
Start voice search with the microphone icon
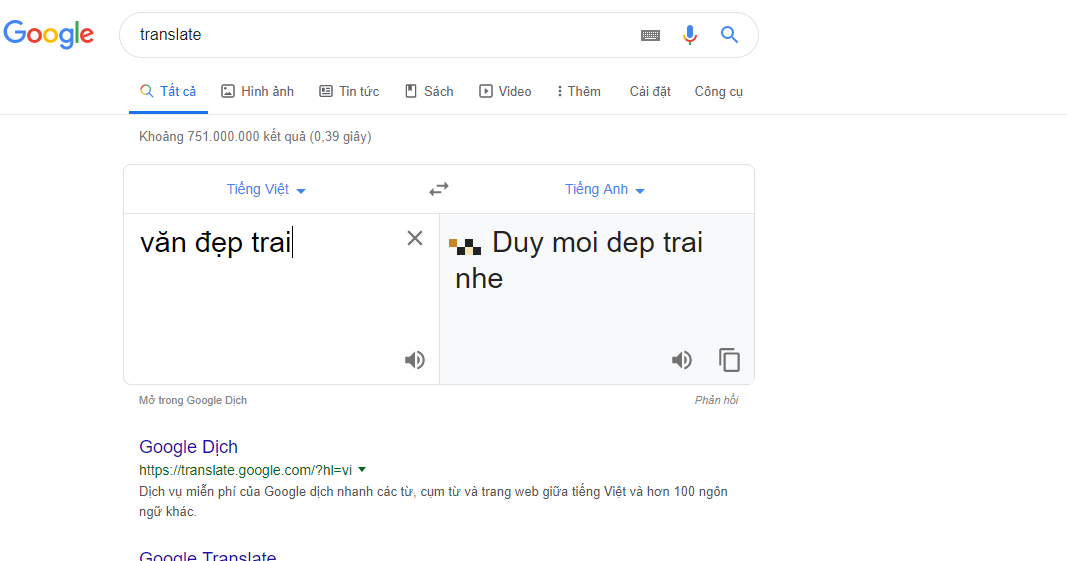click(689, 35)
